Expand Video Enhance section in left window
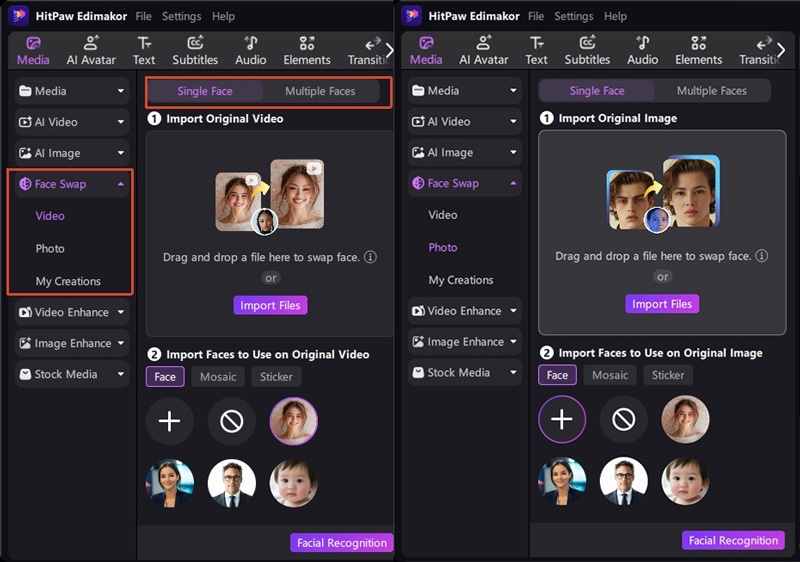800x562 pixels. 72,312
